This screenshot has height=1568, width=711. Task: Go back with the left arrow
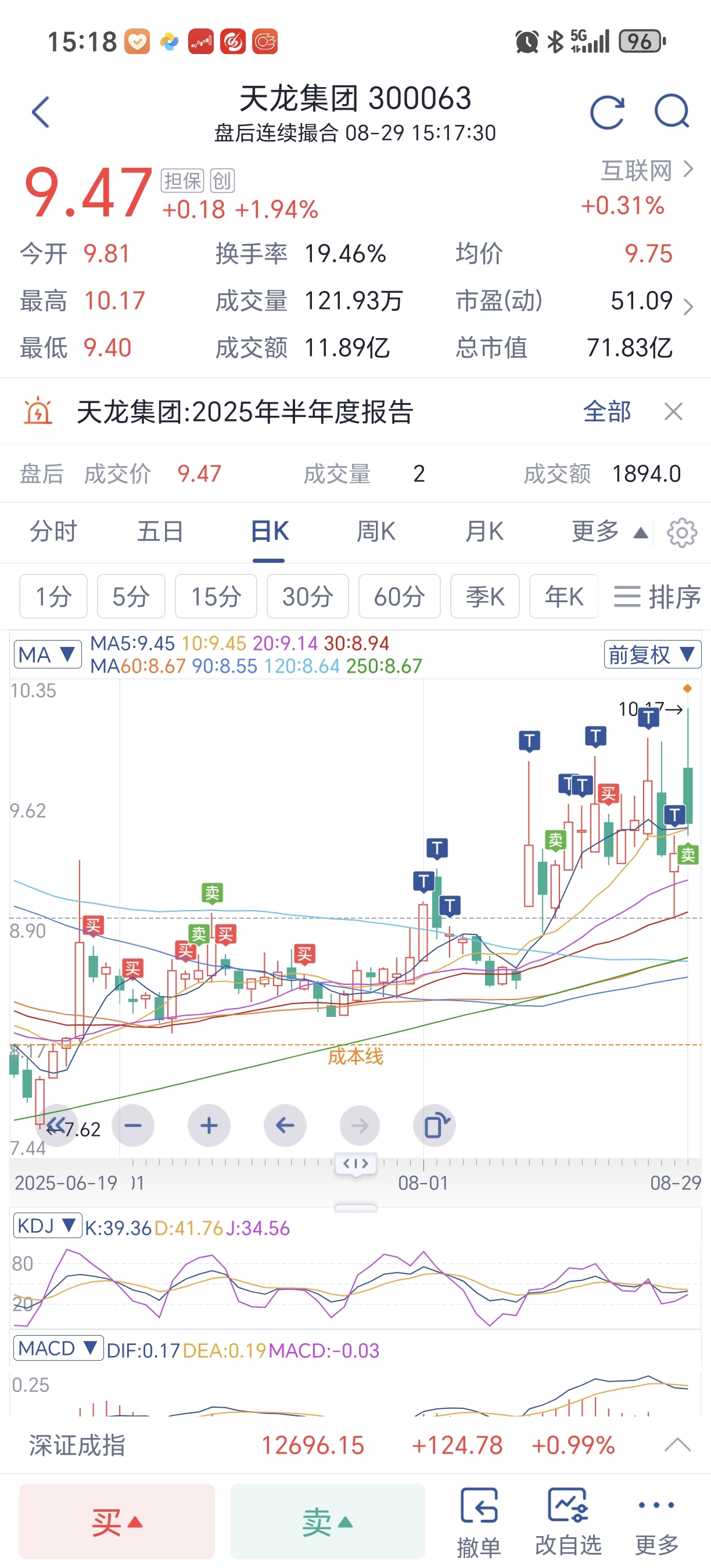point(41,112)
